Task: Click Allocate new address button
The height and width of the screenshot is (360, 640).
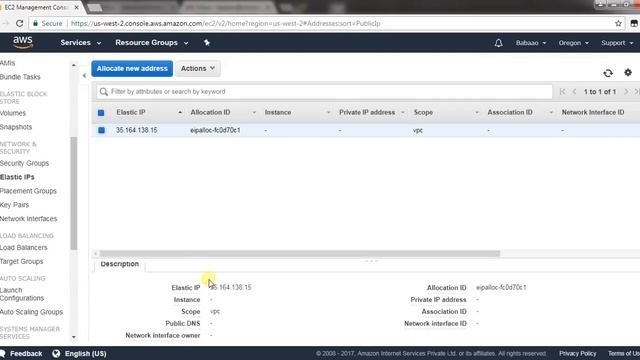Action: pos(132,69)
